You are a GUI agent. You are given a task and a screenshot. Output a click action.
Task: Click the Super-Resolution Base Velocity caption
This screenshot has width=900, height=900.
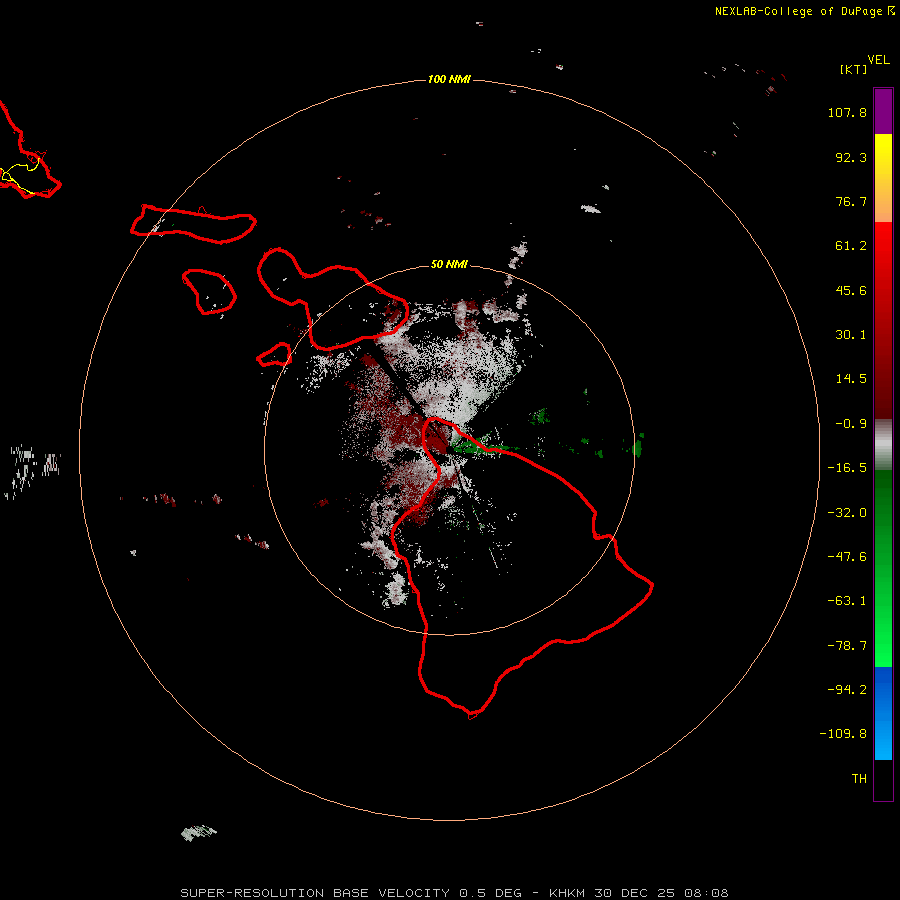pyautogui.click(x=454, y=893)
